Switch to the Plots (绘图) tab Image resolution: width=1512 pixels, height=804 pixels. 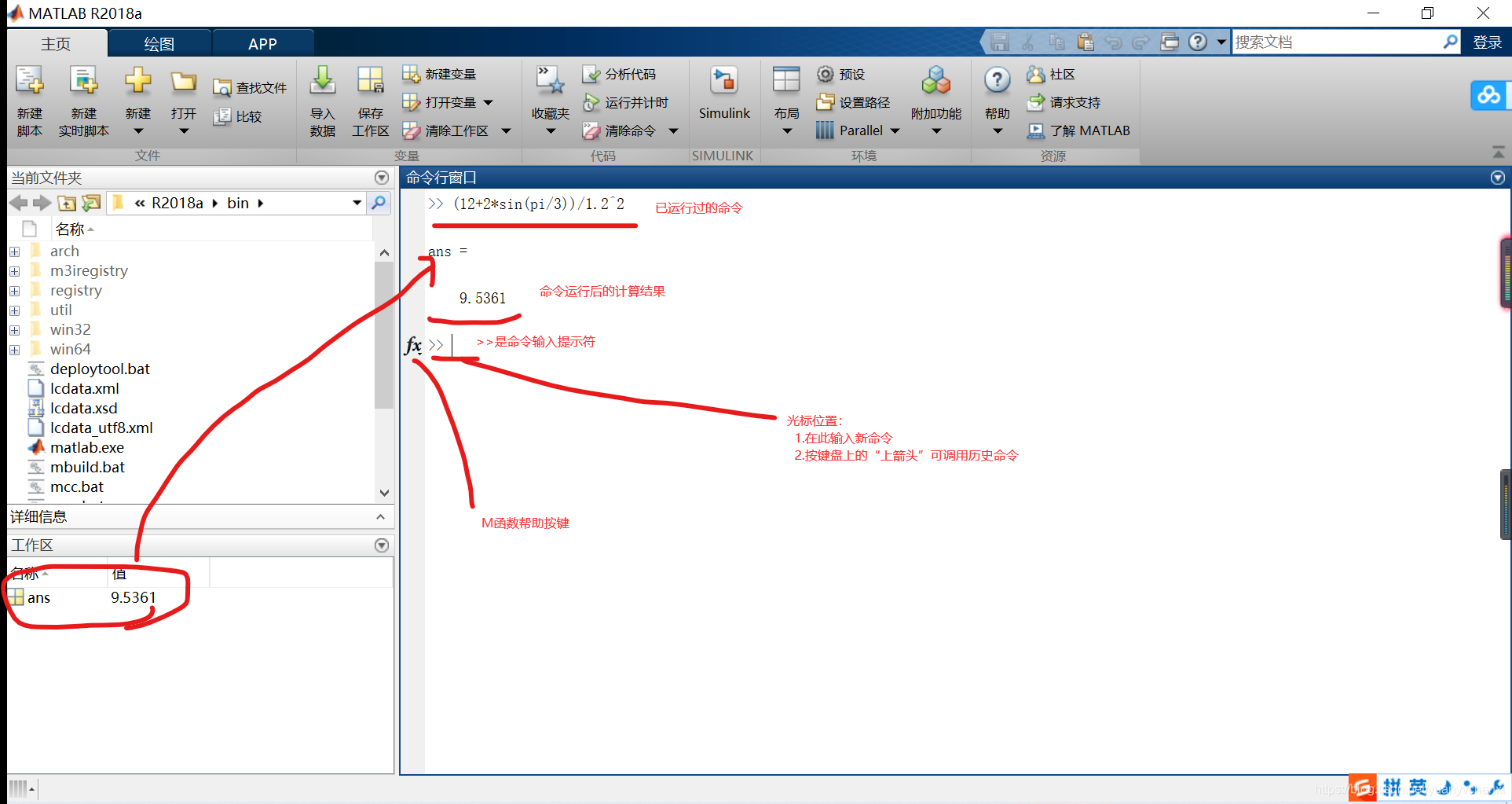pos(159,44)
